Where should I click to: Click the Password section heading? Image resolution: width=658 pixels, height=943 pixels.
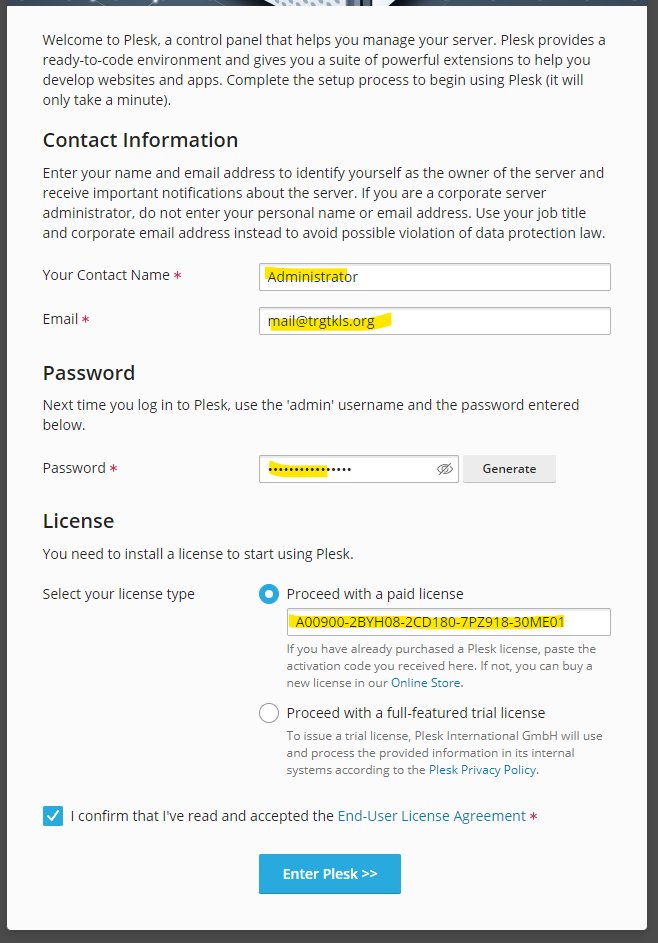tap(88, 373)
